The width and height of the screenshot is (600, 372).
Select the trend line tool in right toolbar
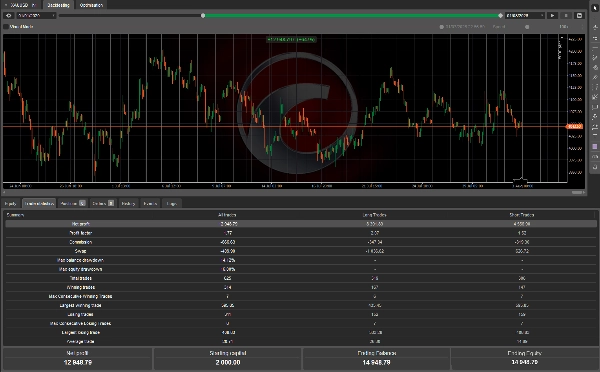(595, 78)
